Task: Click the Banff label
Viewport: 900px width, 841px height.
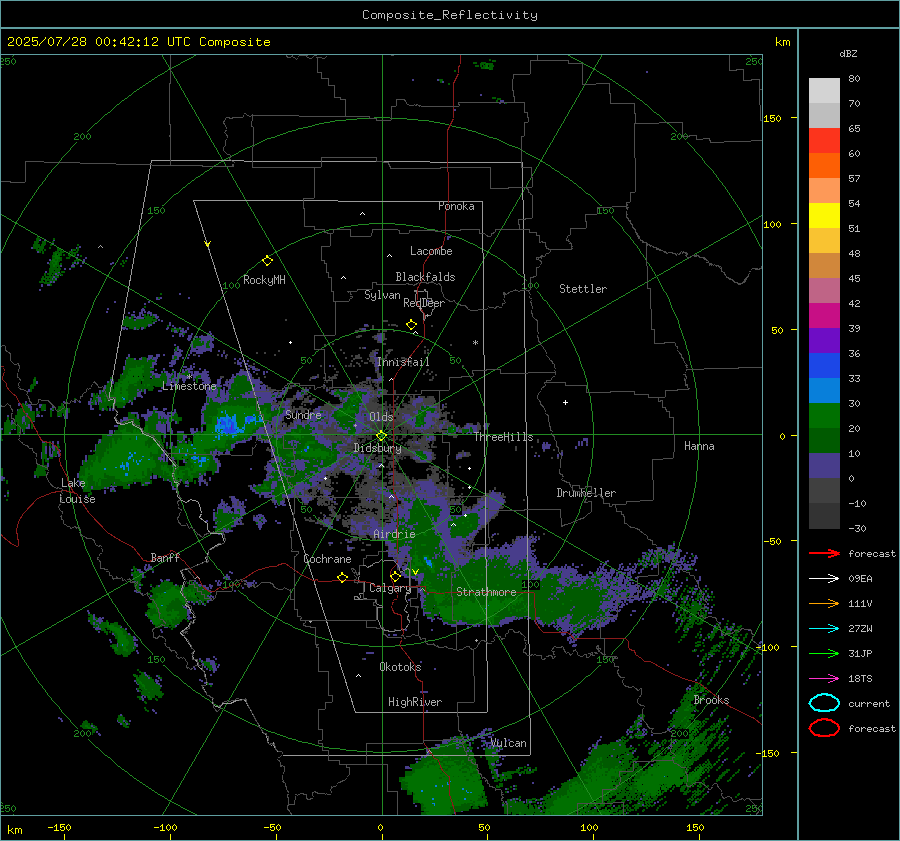Action: click(165, 558)
